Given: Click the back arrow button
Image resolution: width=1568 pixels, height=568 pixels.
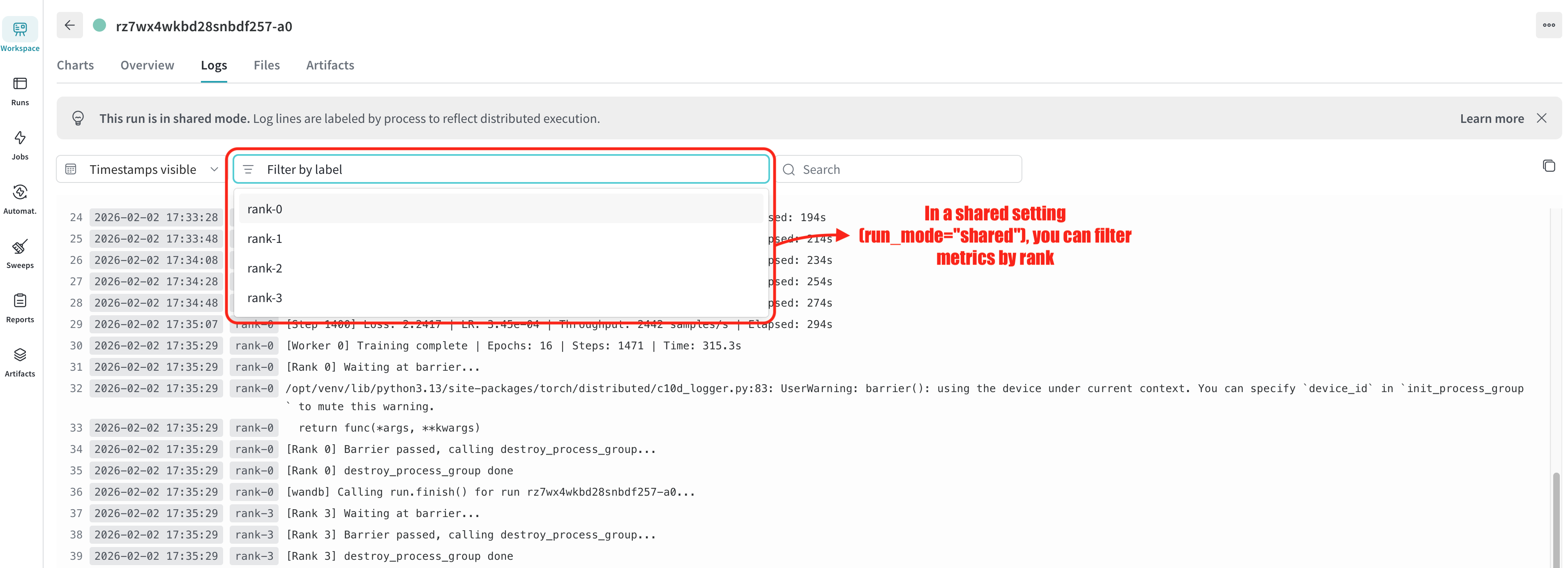Looking at the screenshot, I should (70, 25).
